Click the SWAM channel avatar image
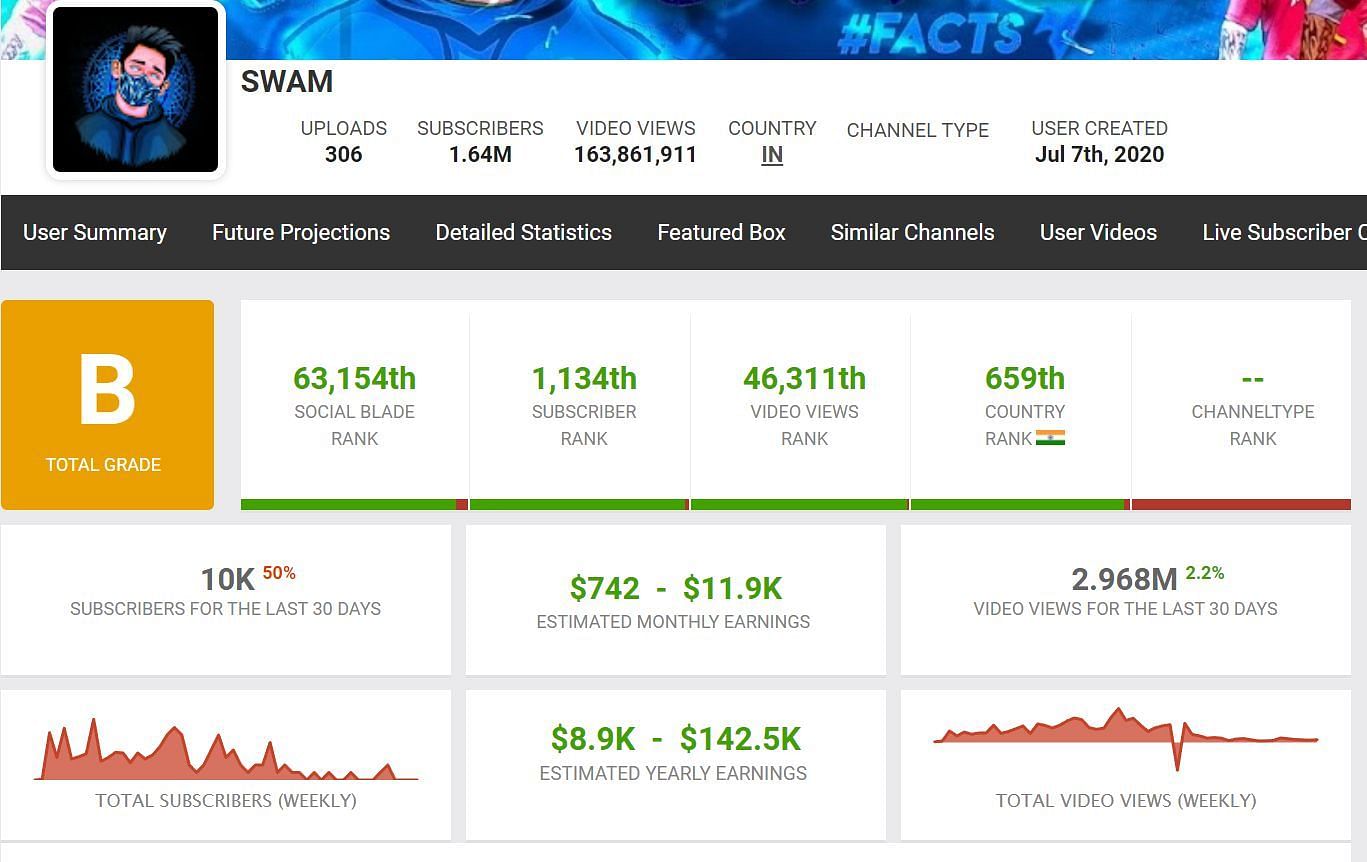Screen dimensions: 1367x862 [135, 89]
